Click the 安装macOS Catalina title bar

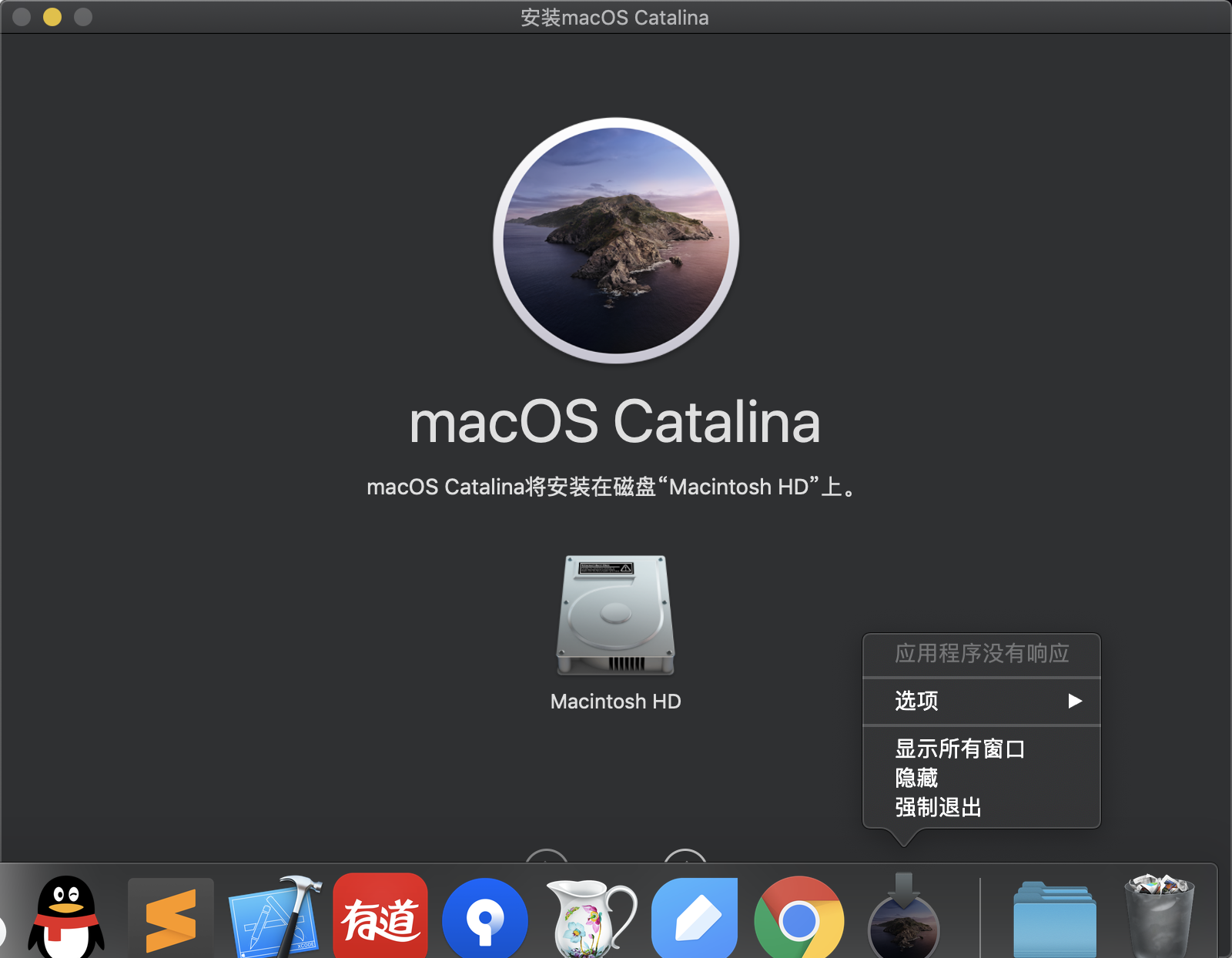[614, 17]
